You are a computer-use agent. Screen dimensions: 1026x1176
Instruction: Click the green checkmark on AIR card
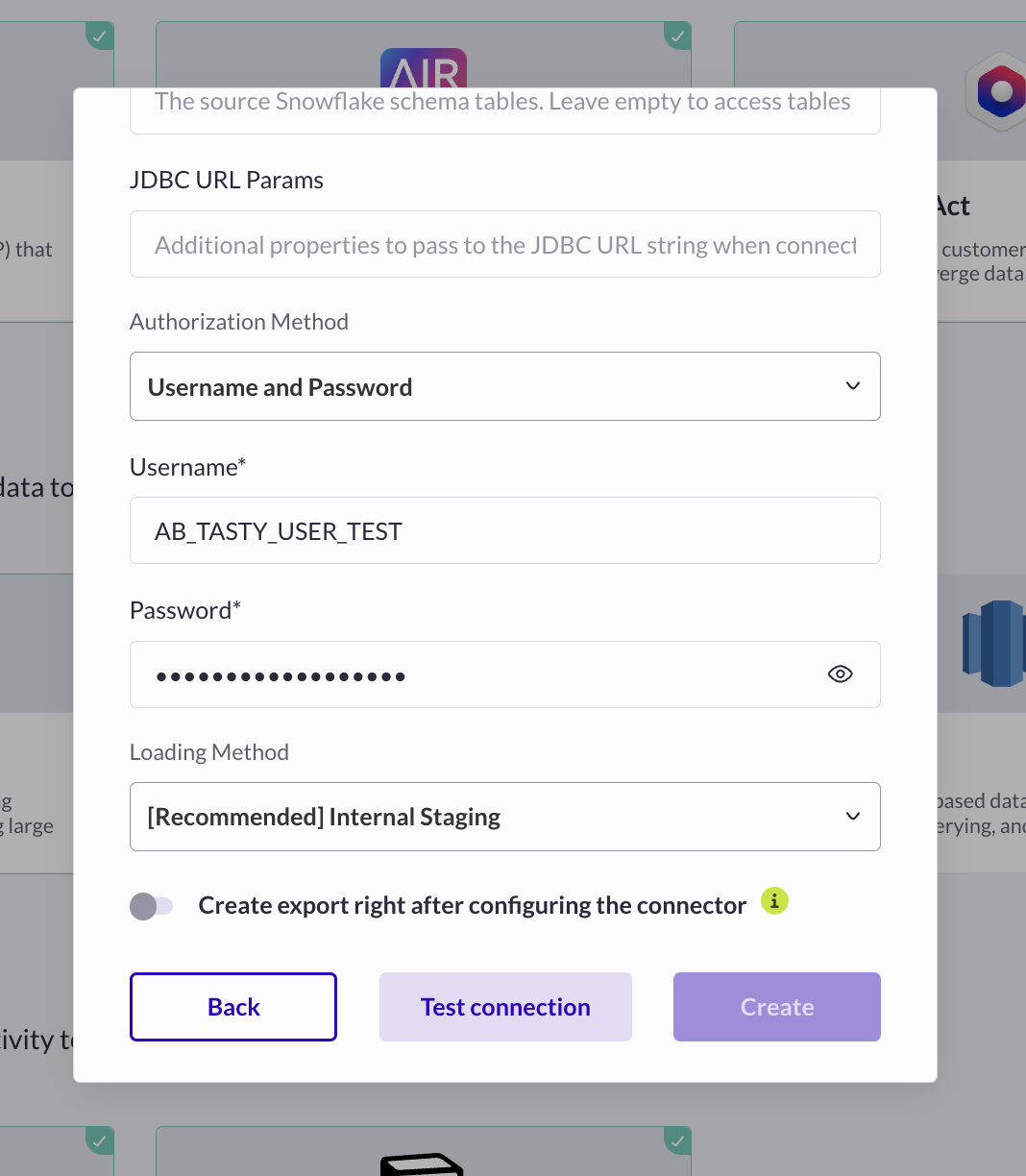pos(677,36)
